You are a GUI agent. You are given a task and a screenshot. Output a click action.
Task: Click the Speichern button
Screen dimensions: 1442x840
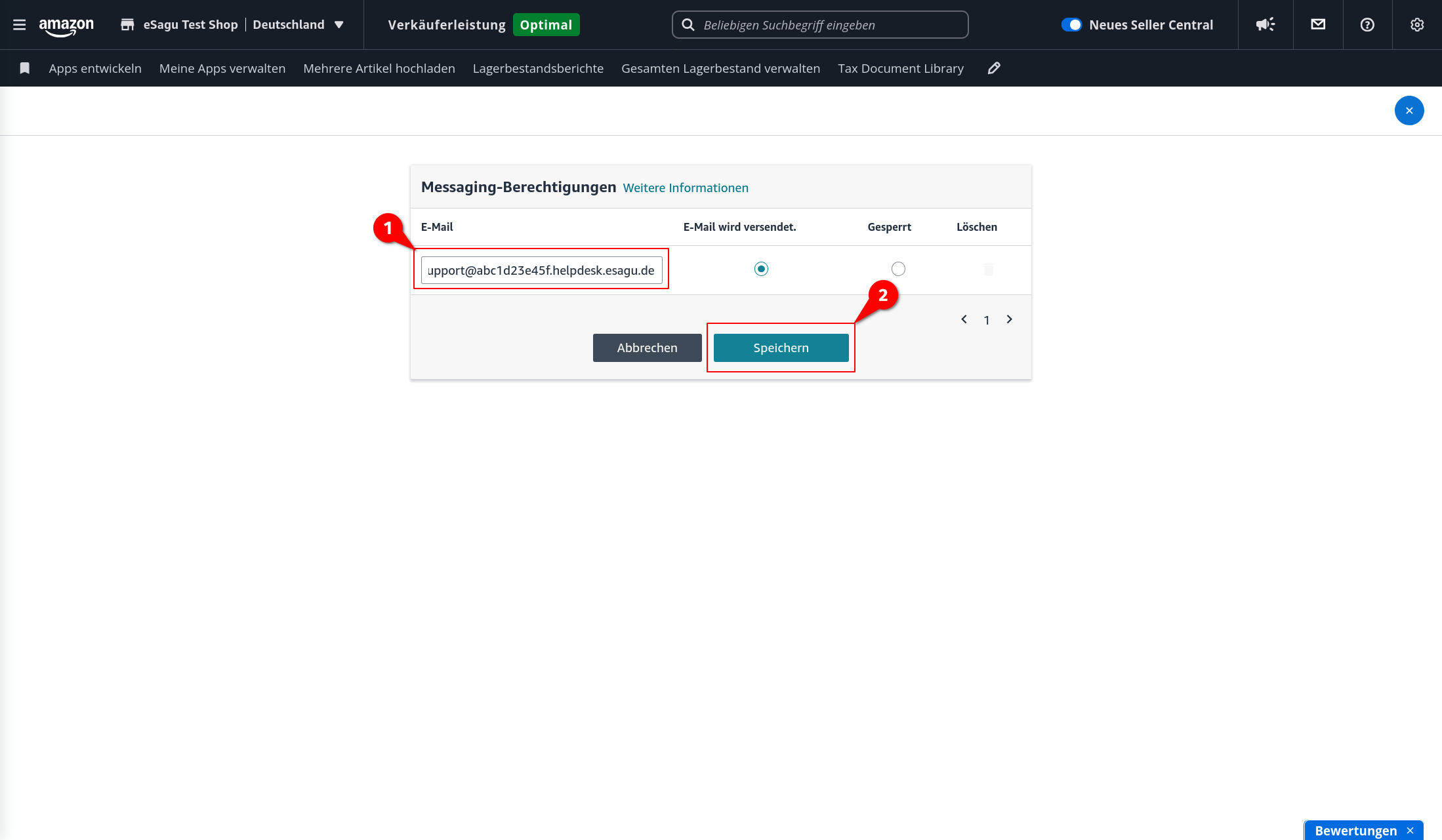pyautogui.click(x=781, y=348)
